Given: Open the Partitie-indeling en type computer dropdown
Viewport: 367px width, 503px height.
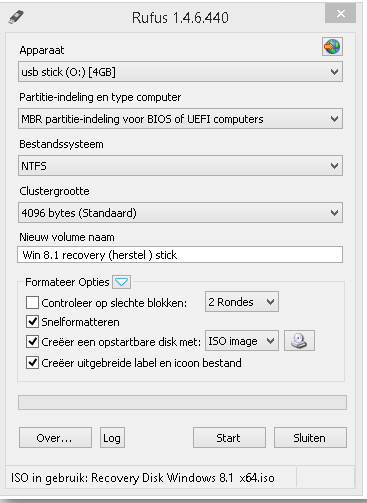Looking at the screenshot, I should coord(180,119).
